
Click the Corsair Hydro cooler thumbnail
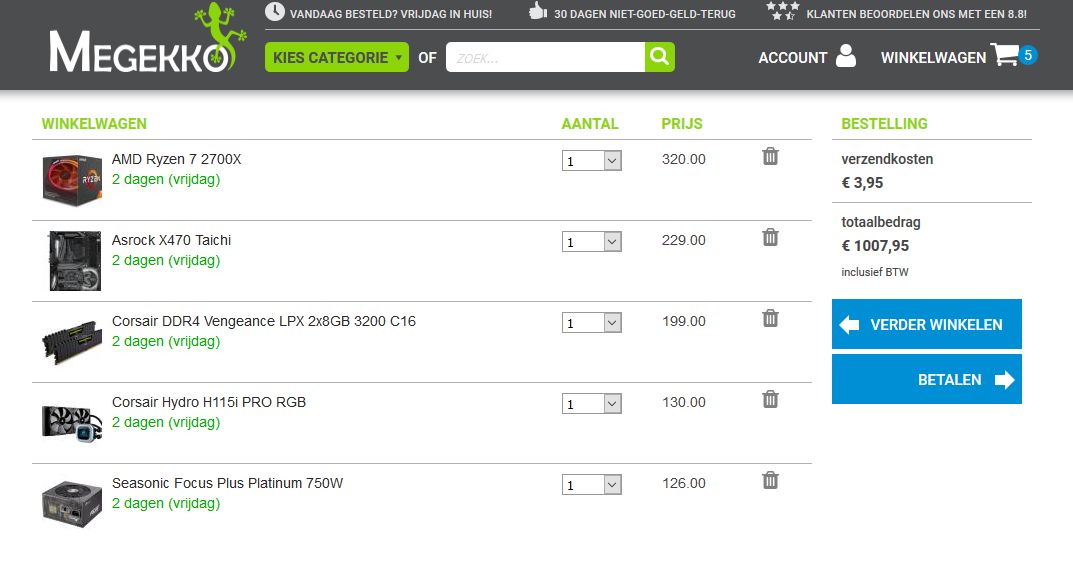[x=72, y=423]
